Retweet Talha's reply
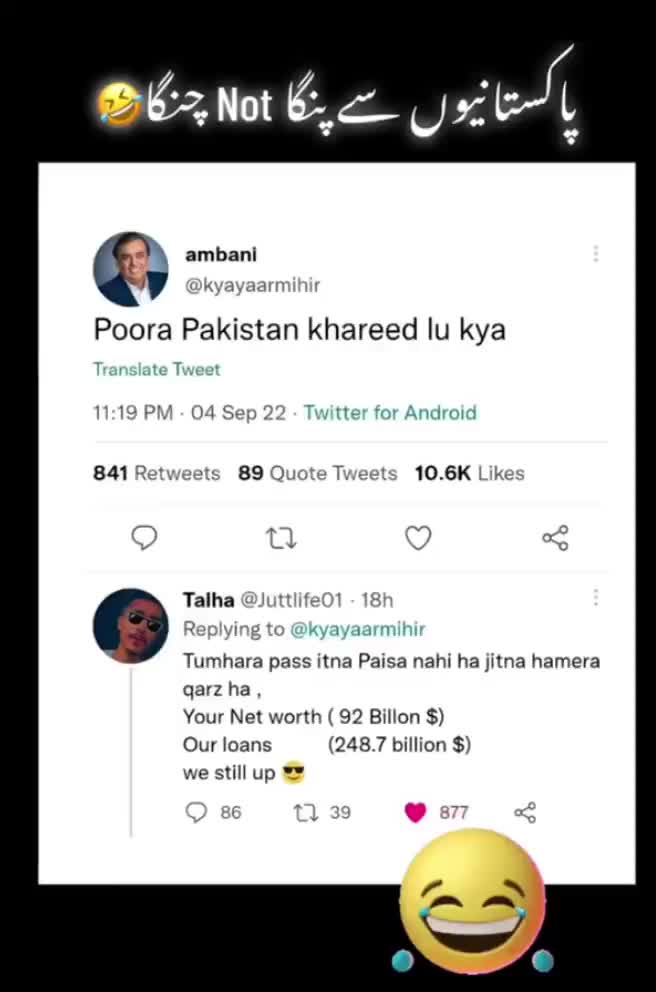 click(305, 812)
